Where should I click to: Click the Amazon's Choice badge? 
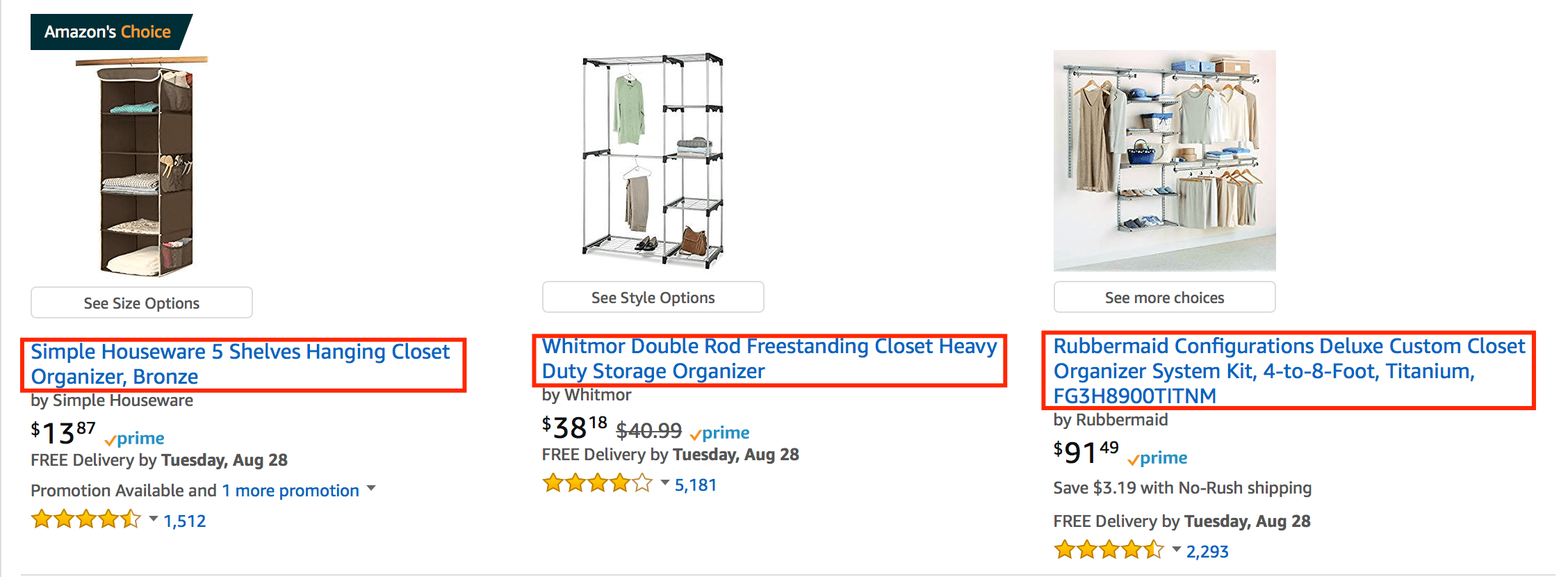[x=108, y=32]
